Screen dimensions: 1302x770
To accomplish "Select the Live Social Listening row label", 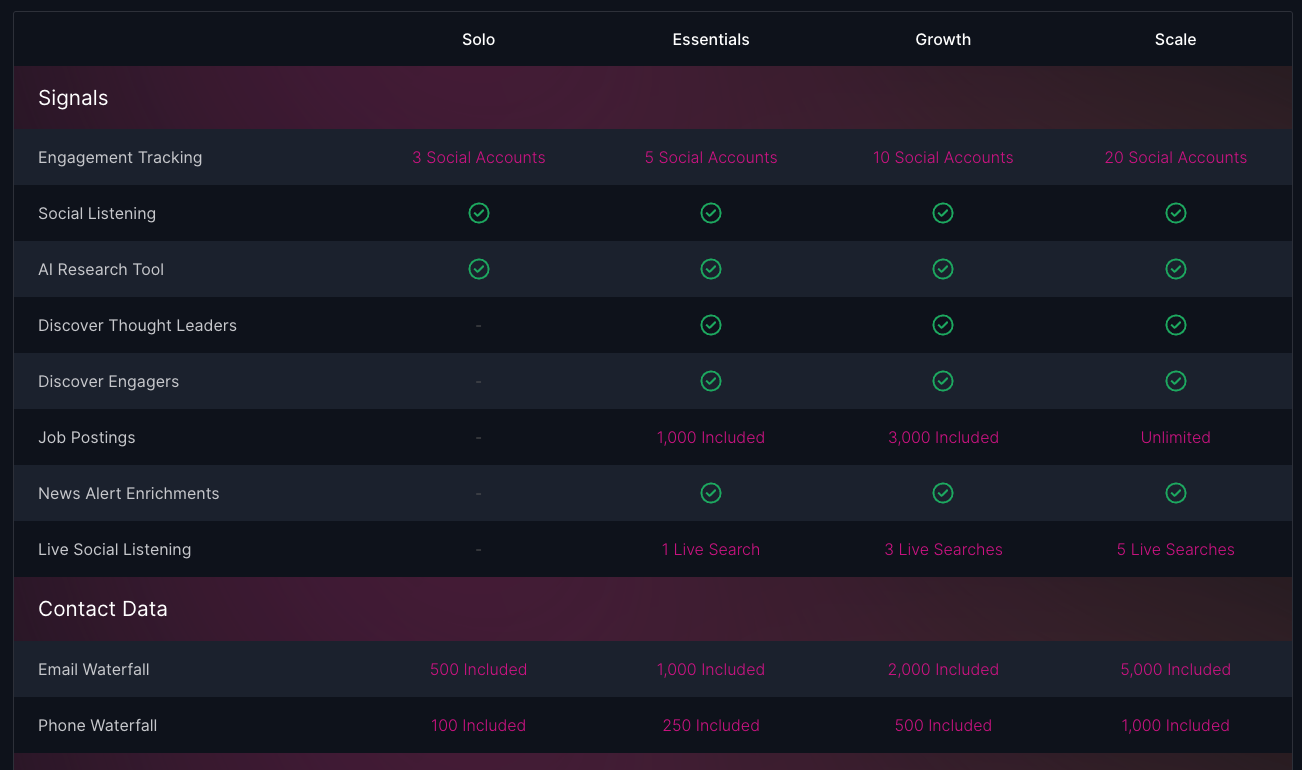I will click(x=114, y=549).
